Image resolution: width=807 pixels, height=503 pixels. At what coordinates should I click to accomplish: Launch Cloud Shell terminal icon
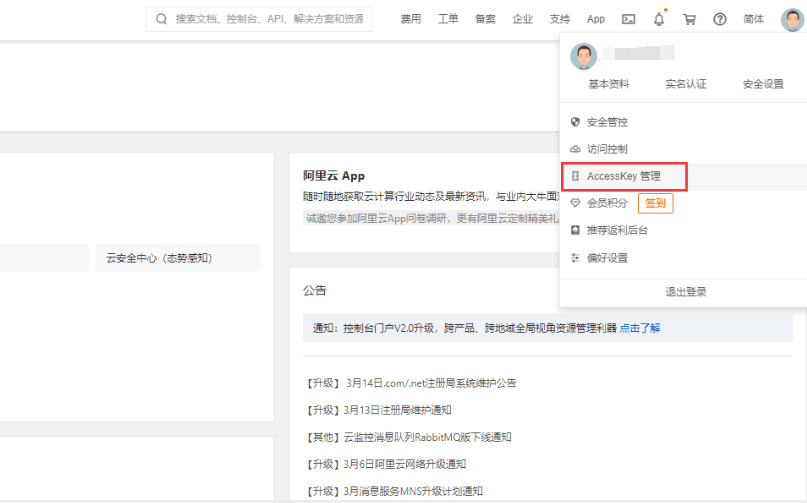pyautogui.click(x=628, y=19)
